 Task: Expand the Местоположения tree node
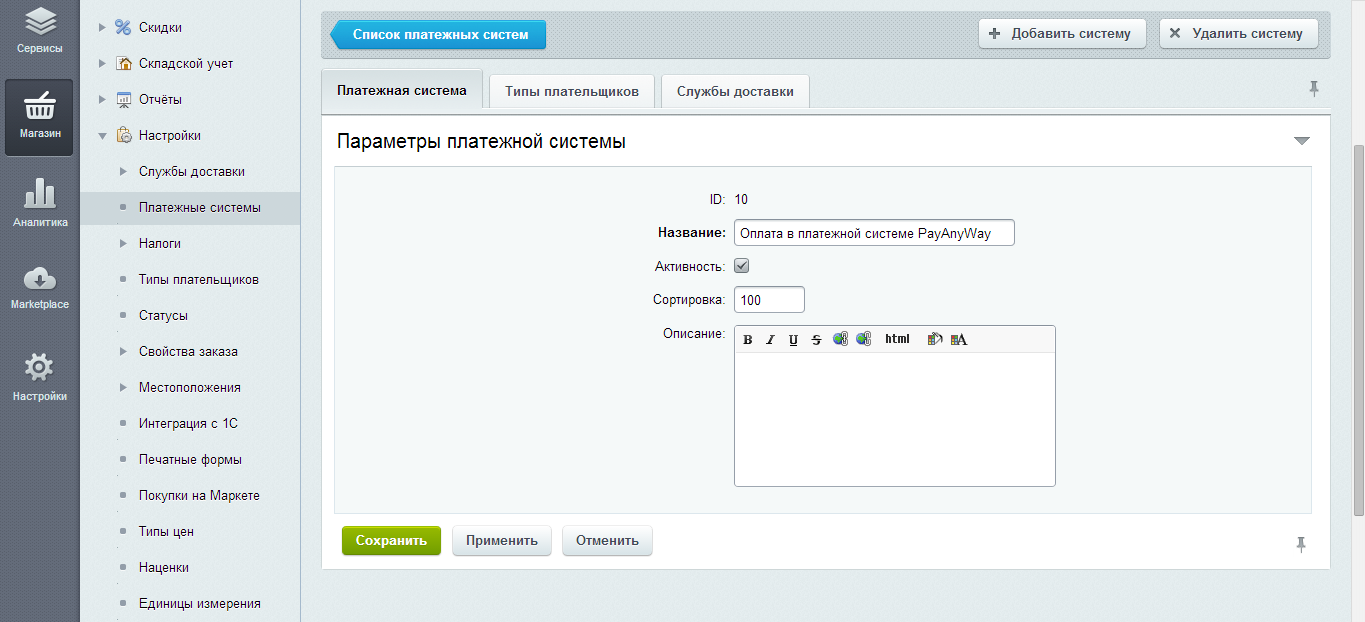(x=123, y=387)
